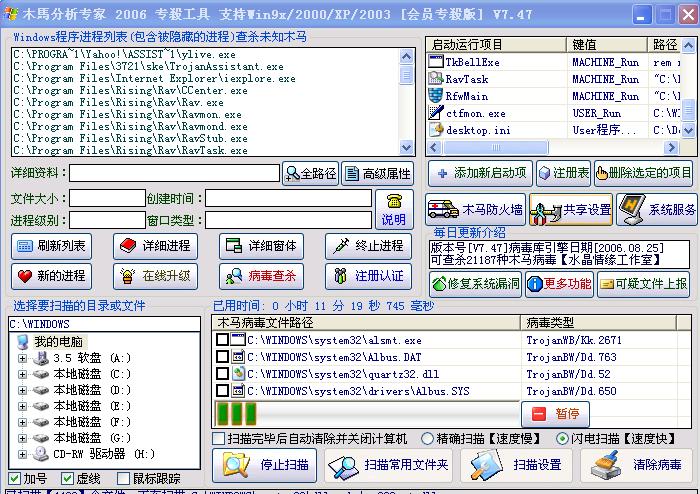Click 修复系统漏洞 repair vulnerabilities

[x=475, y=284]
